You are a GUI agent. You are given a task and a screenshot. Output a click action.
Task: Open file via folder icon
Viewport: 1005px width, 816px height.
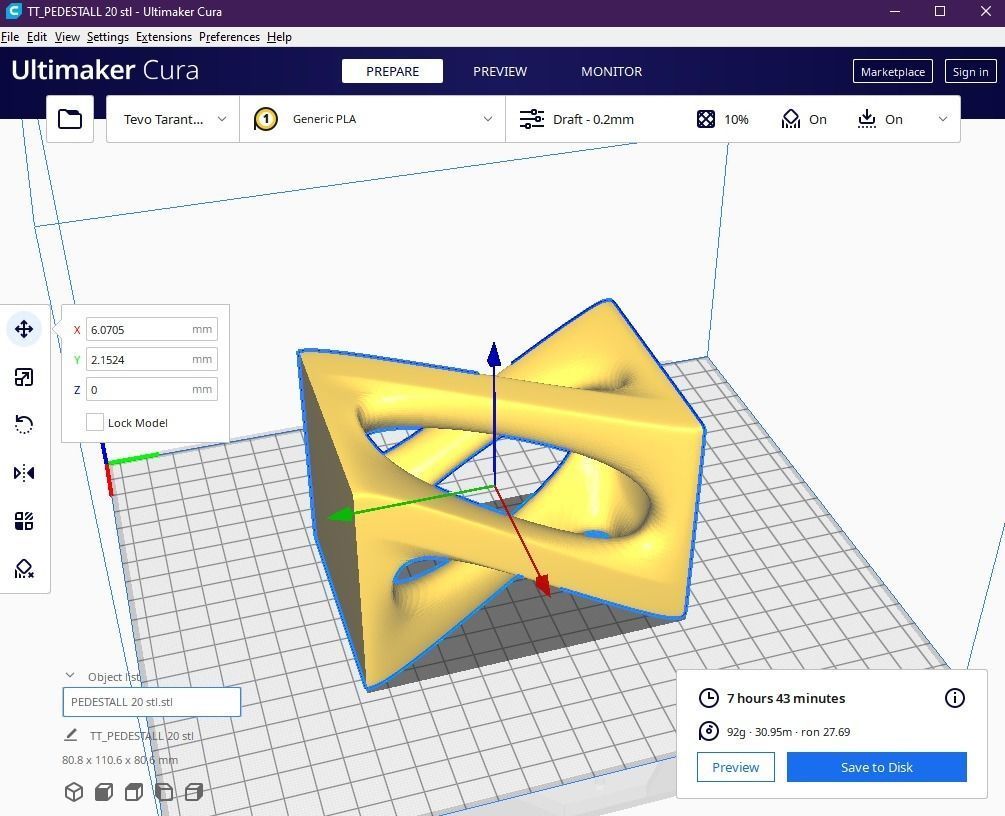click(x=70, y=119)
